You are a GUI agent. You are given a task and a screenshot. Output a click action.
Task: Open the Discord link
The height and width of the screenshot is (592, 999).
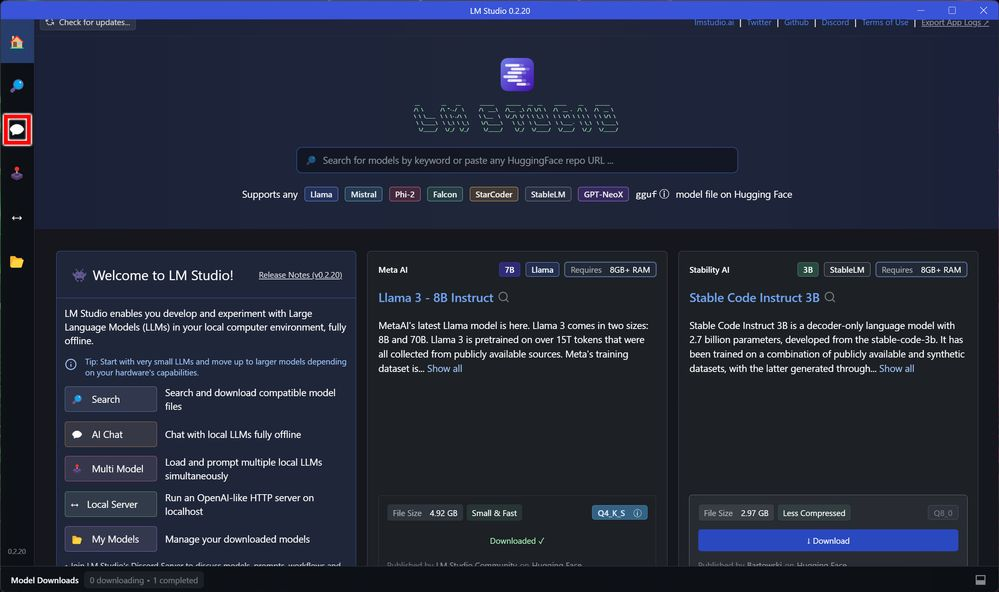[835, 22]
